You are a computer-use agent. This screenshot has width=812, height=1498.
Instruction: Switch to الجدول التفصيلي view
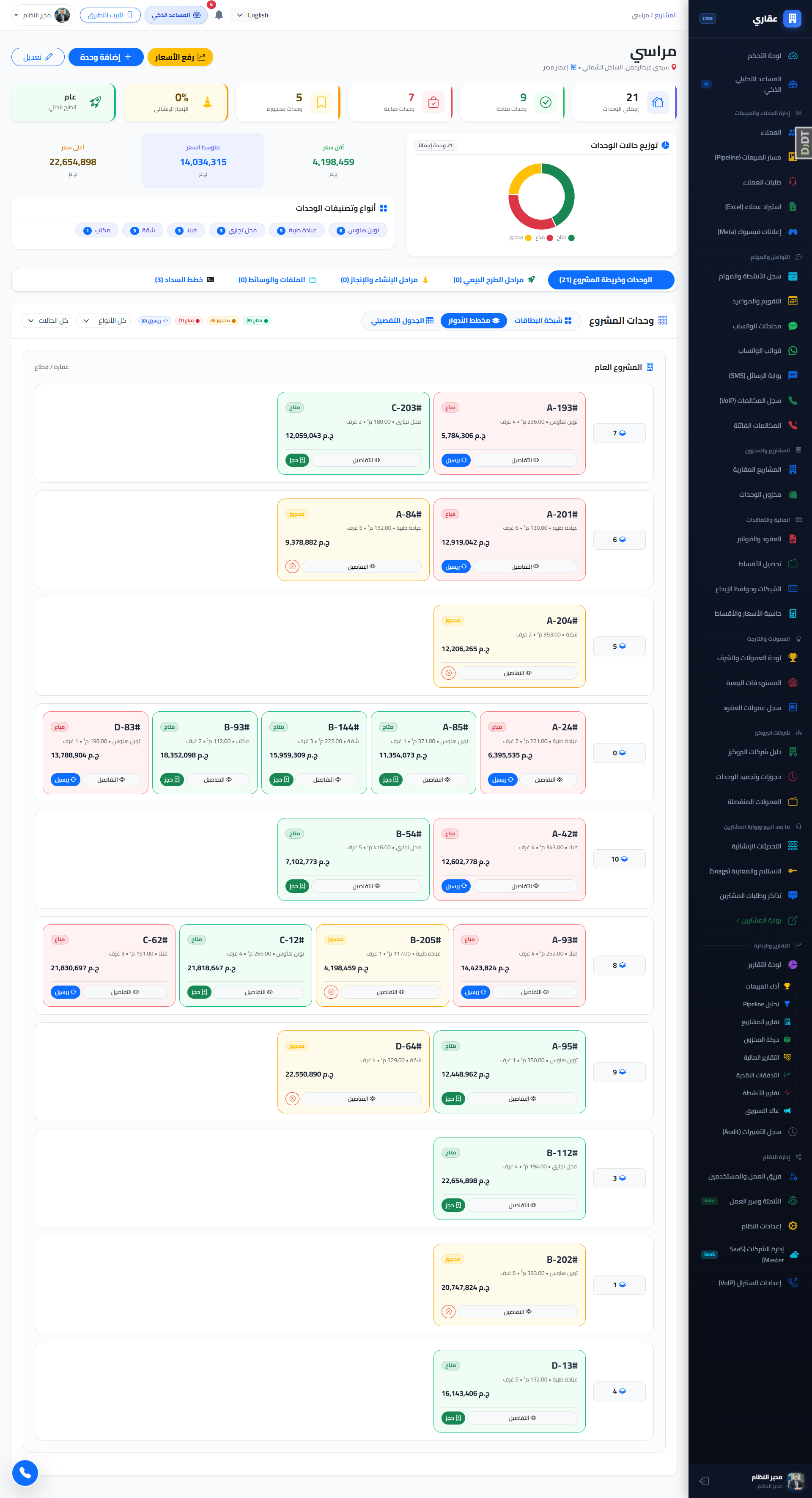[402, 320]
